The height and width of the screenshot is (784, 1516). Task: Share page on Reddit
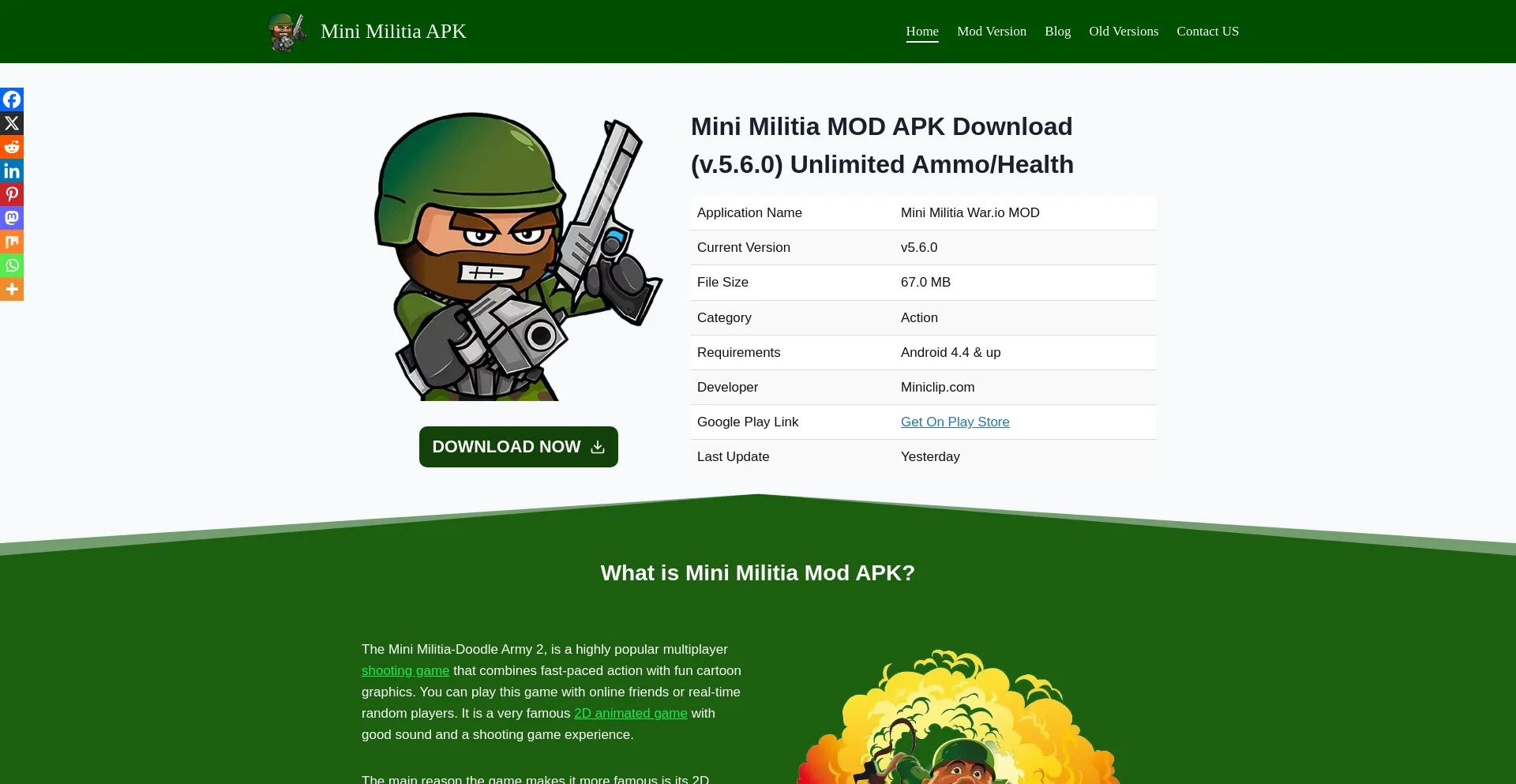12,147
